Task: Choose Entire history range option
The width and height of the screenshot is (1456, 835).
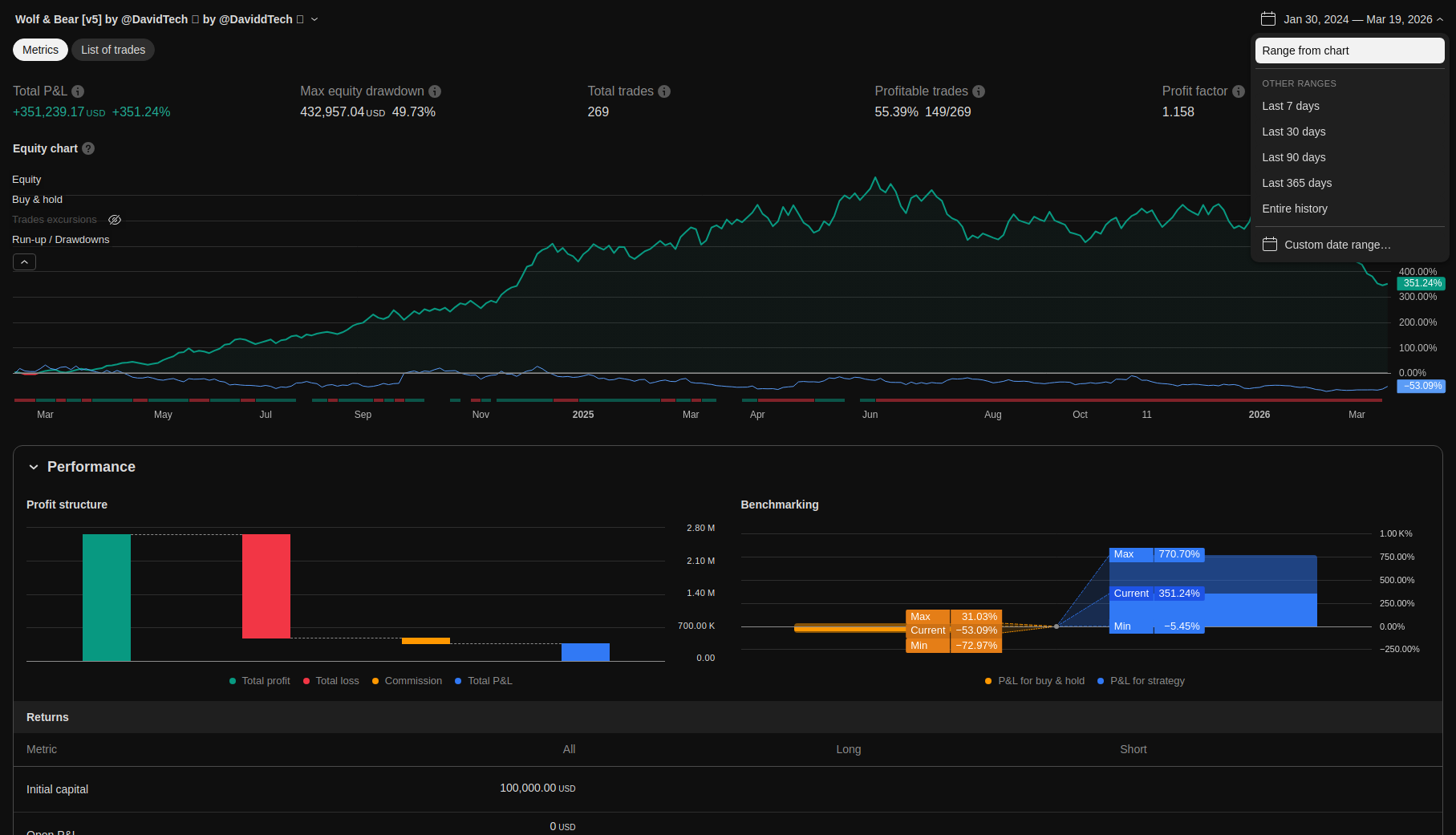Action: tap(1294, 209)
